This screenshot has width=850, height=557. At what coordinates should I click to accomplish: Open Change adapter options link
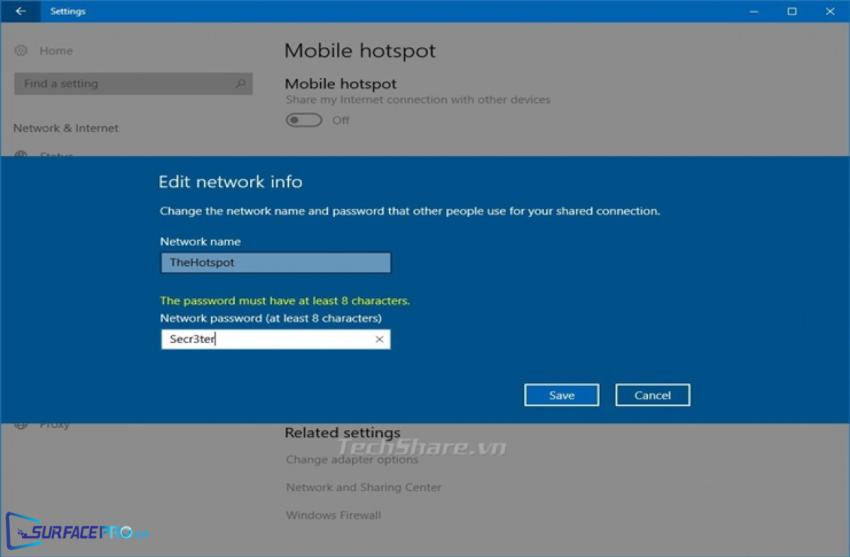(x=352, y=459)
